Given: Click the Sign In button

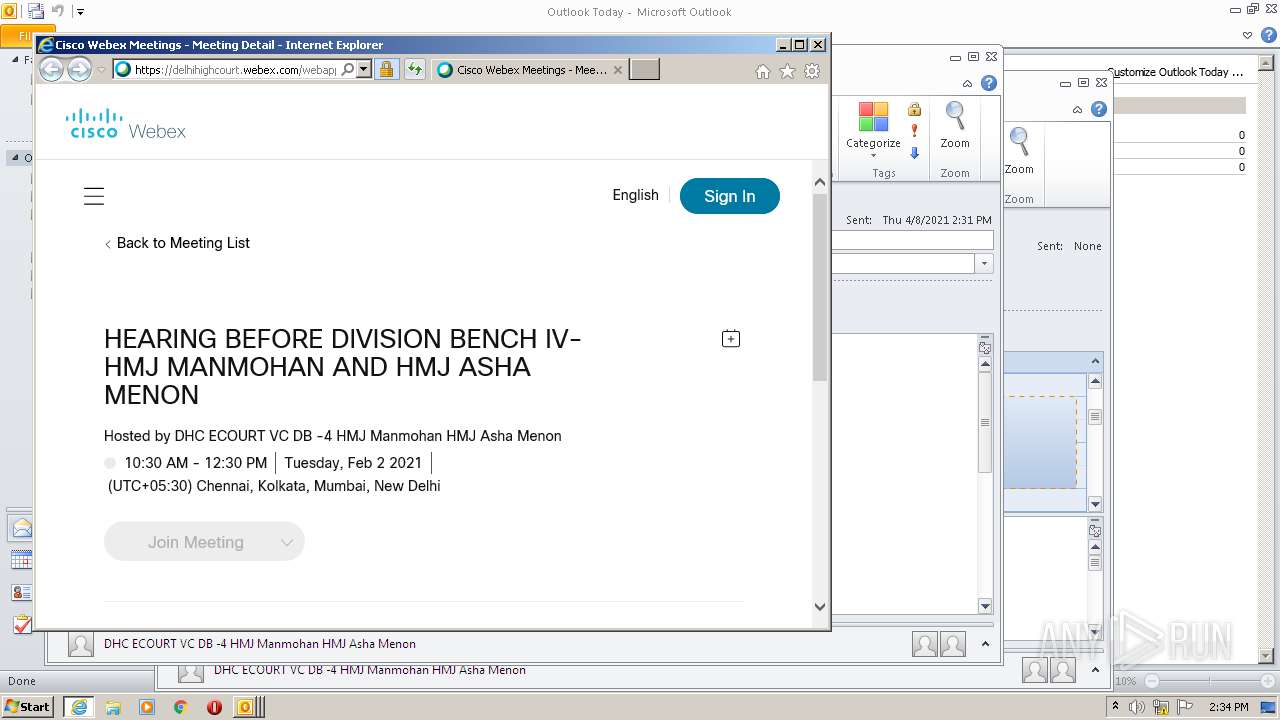Looking at the screenshot, I should coord(729,196).
